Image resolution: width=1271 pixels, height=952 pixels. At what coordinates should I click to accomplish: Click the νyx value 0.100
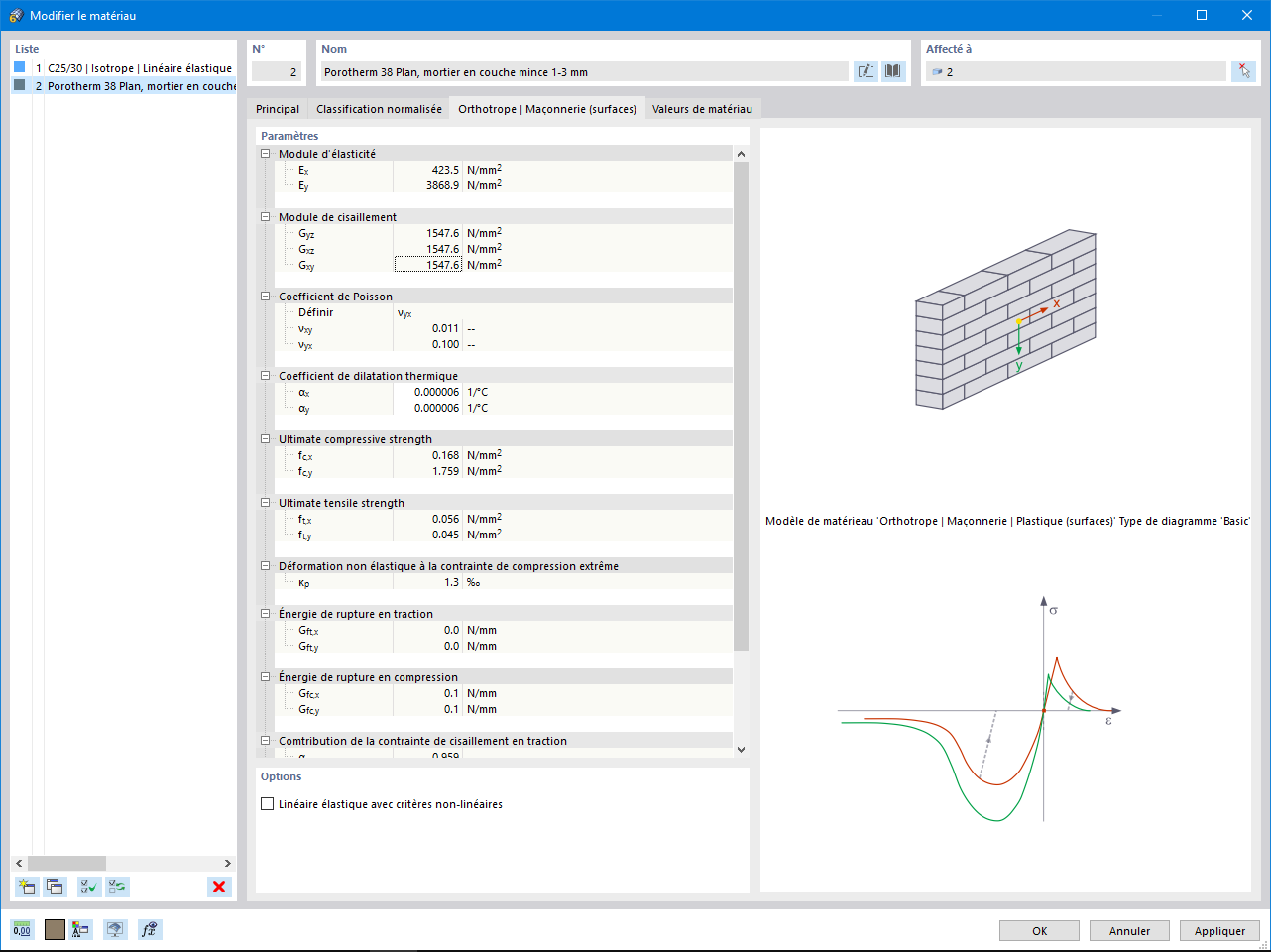[x=427, y=344]
